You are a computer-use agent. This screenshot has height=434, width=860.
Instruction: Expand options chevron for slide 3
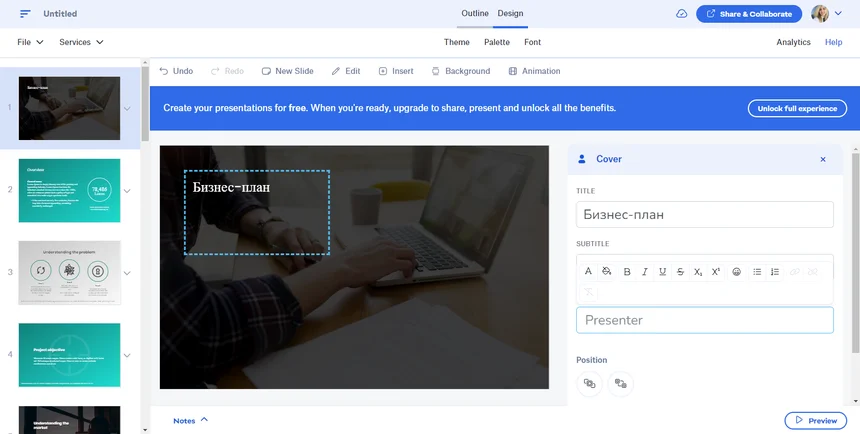click(127, 273)
